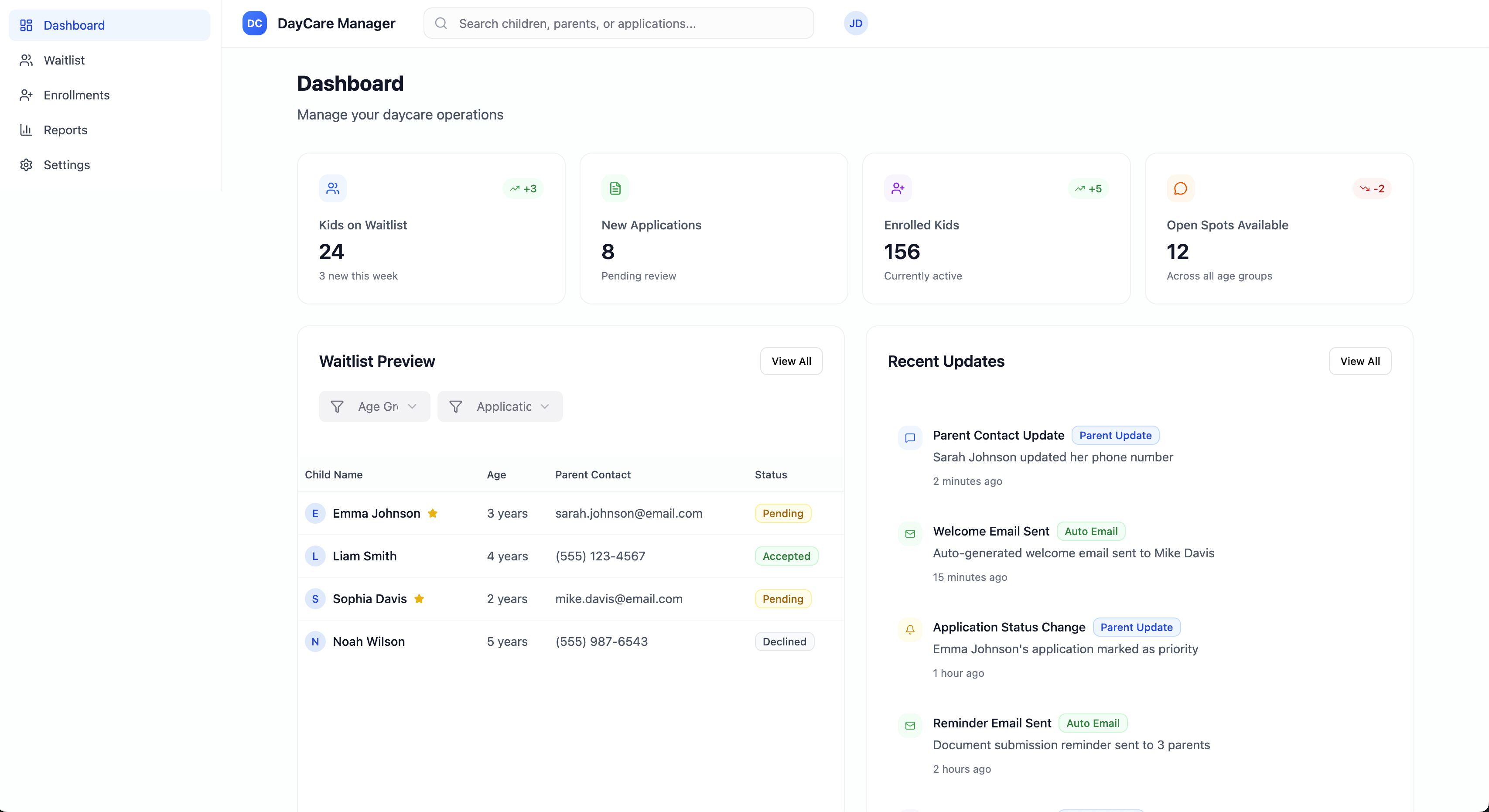The width and height of the screenshot is (1489, 812).
Task: Open Reports from the sidebar
Action: tap(66, 130)
